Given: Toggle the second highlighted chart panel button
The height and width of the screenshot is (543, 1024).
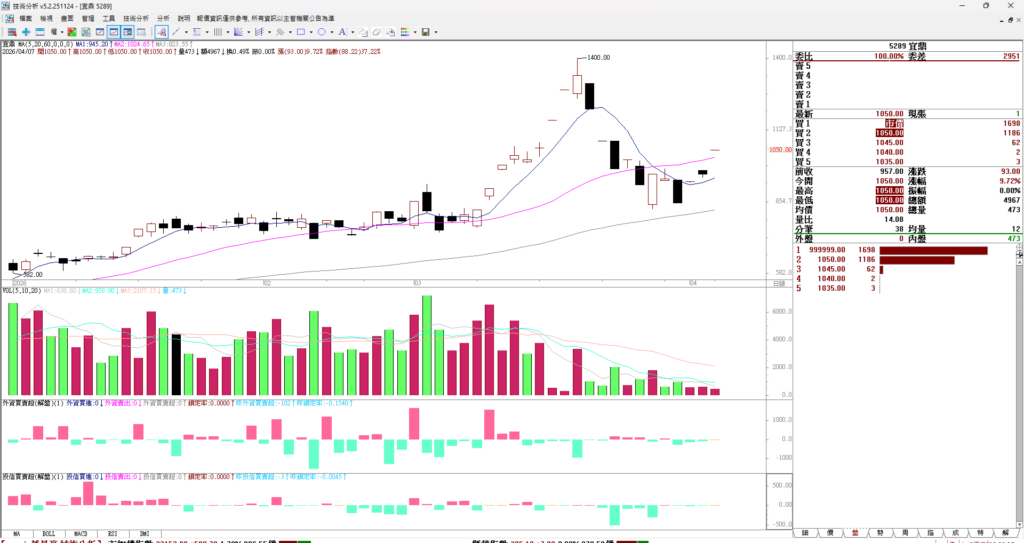Looking at the screenshot, I should [x=128, y=32].
